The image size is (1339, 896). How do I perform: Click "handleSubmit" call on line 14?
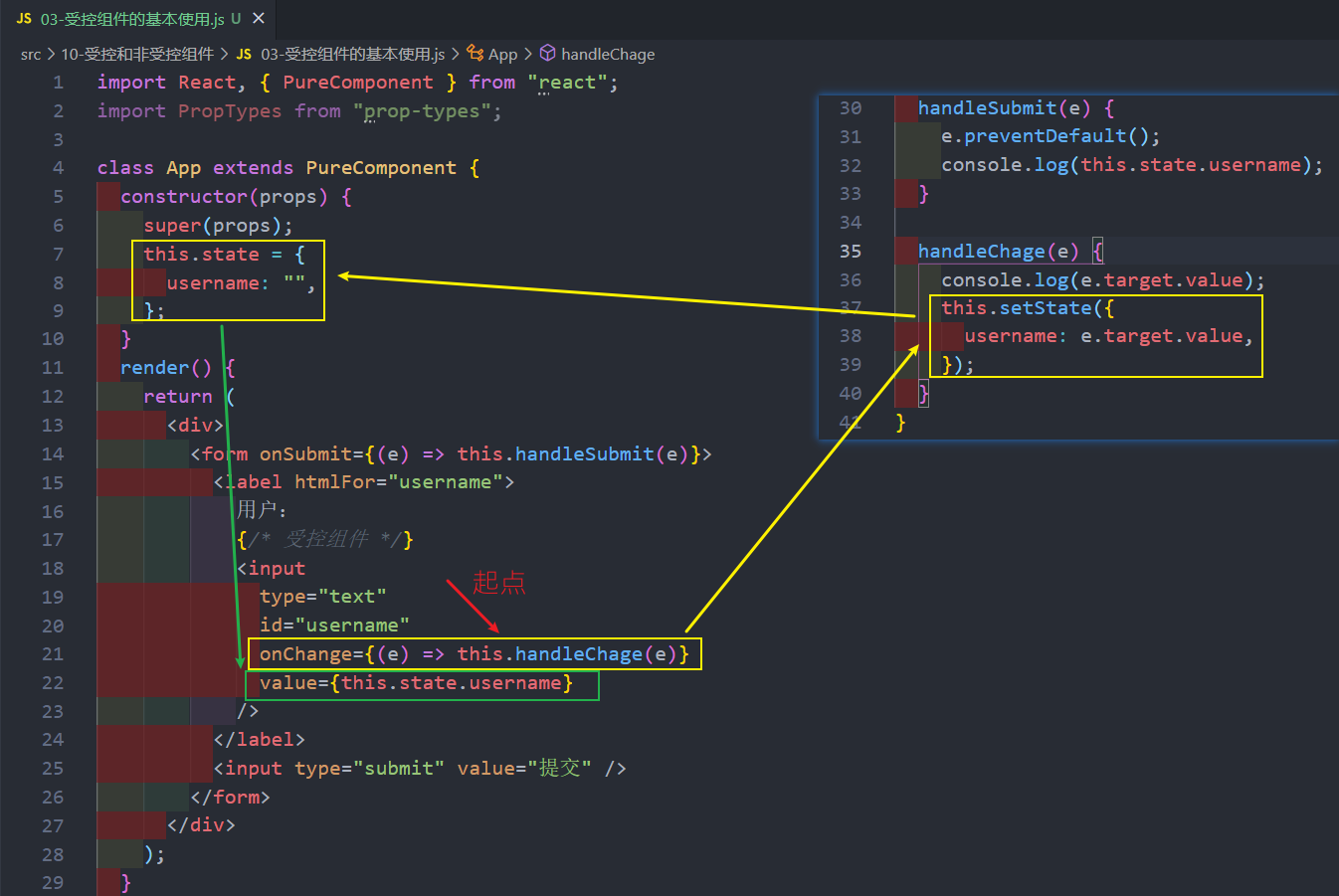(x=585, y=454)
